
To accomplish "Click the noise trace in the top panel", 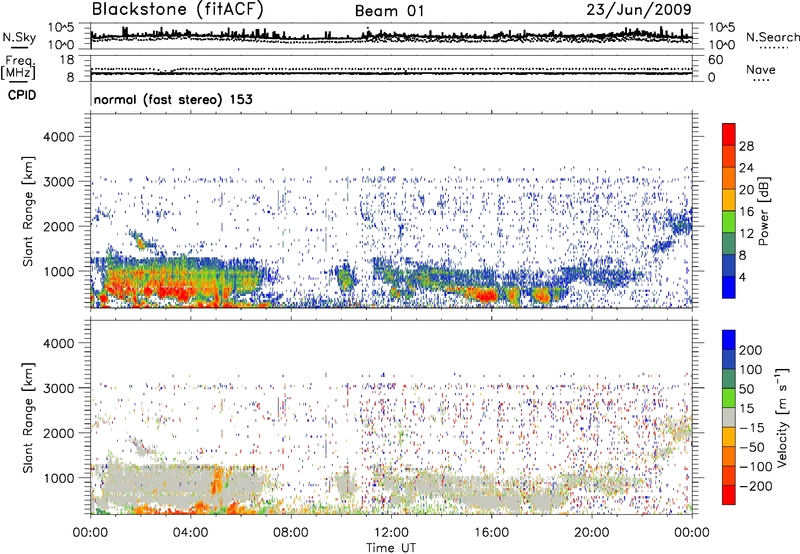I will pos(391,36).
